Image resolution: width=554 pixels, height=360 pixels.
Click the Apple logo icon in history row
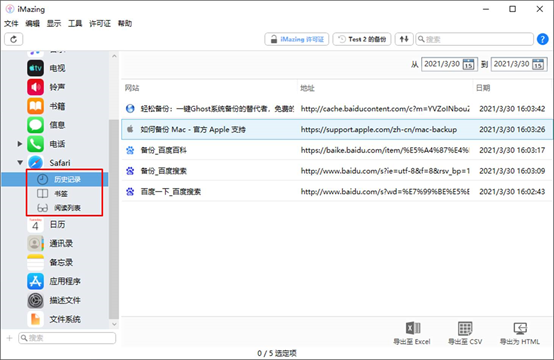point(130,129)
